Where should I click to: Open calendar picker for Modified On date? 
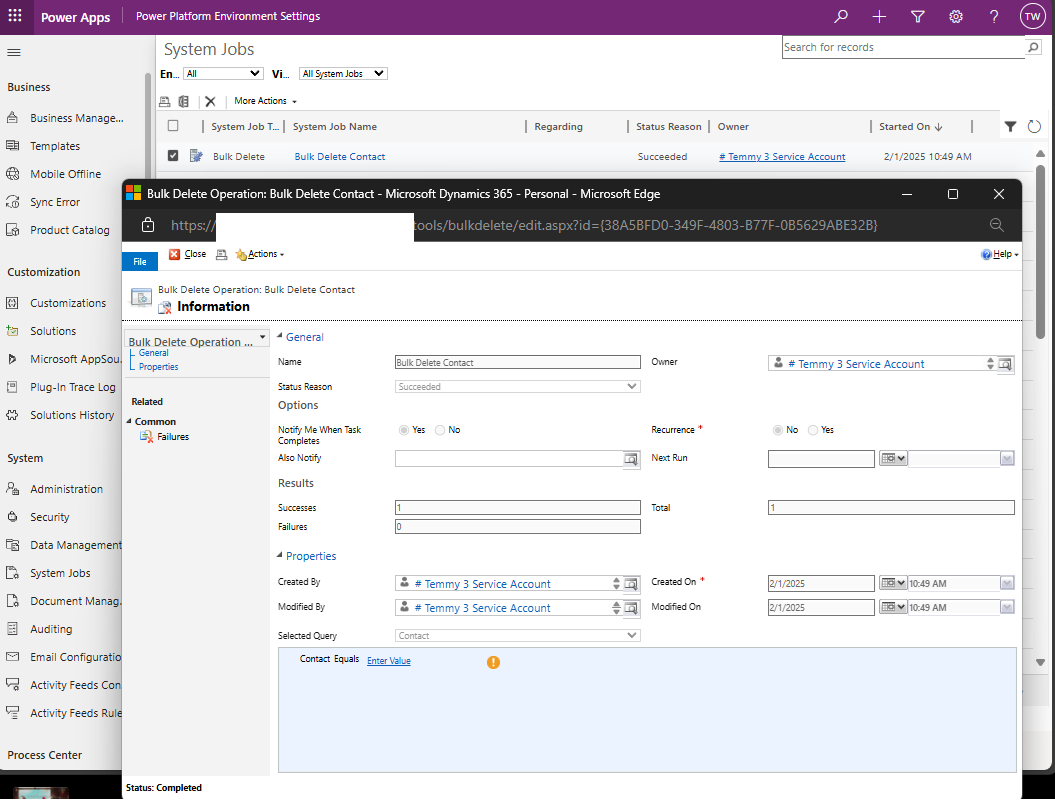893,607
